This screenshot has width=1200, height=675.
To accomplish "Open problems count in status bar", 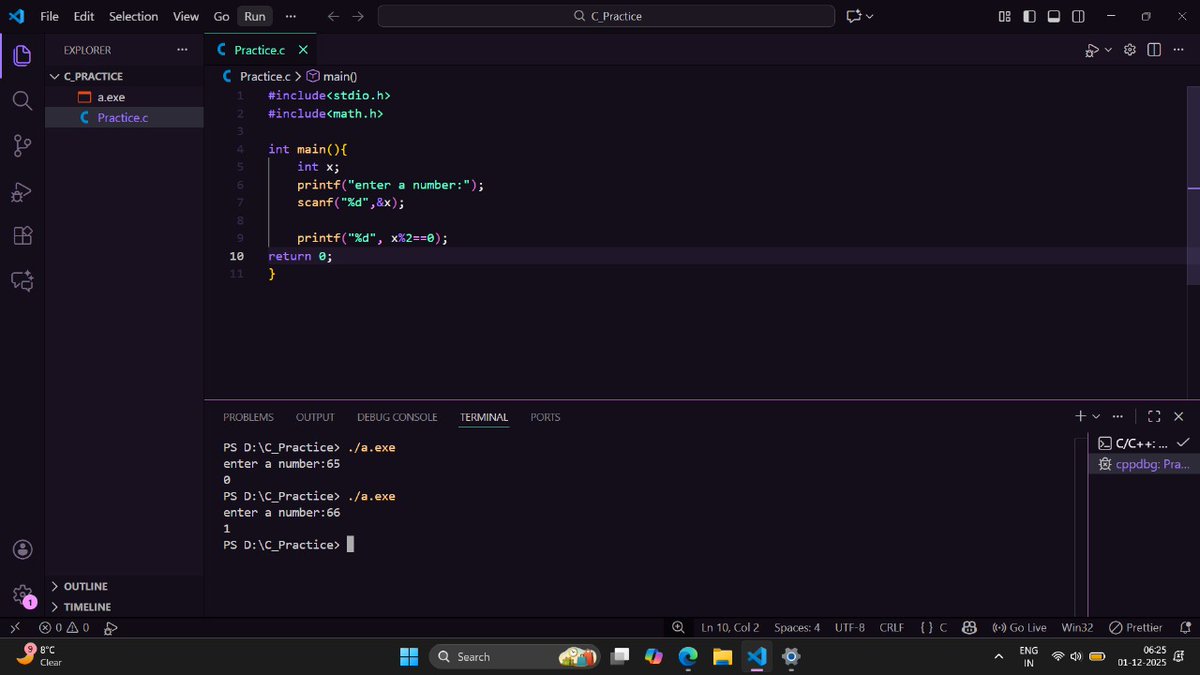I will [x=64, y=628].
